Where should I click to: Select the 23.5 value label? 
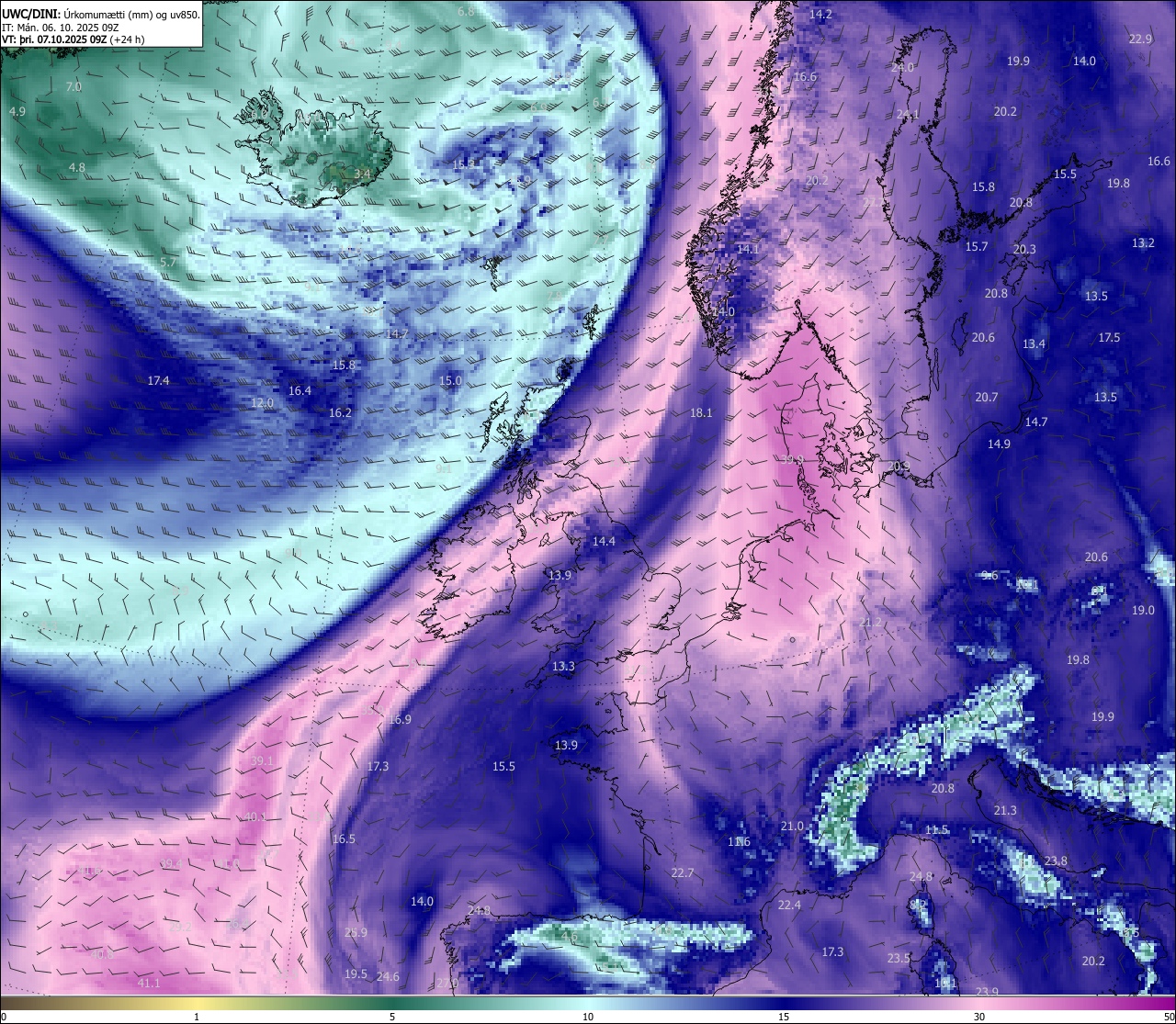(x=899, y=959)
